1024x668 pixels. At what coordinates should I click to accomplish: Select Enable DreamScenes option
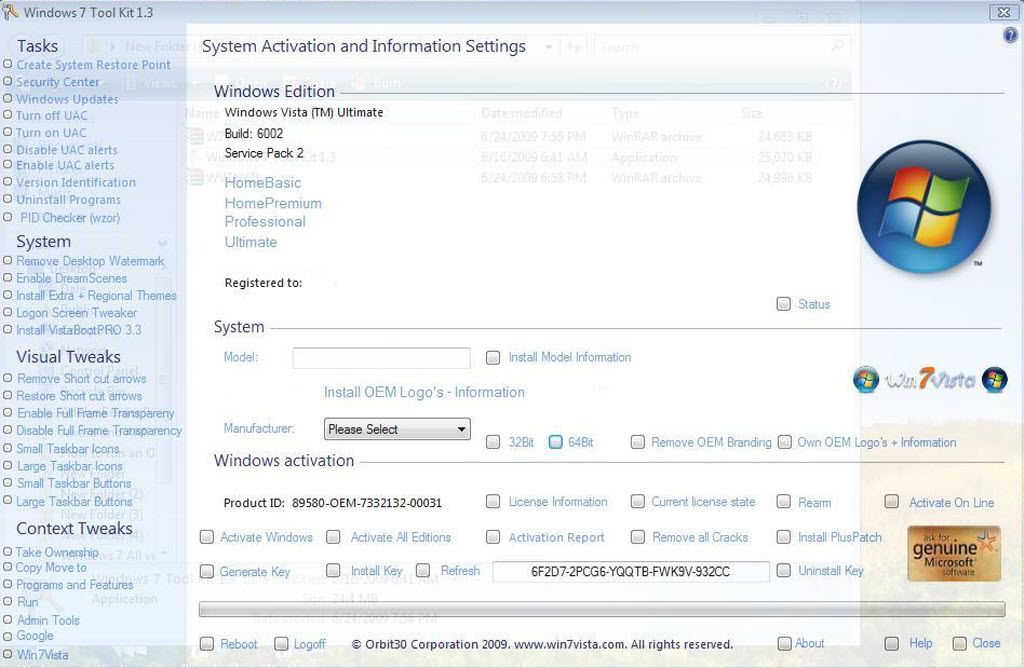(8, 278)
